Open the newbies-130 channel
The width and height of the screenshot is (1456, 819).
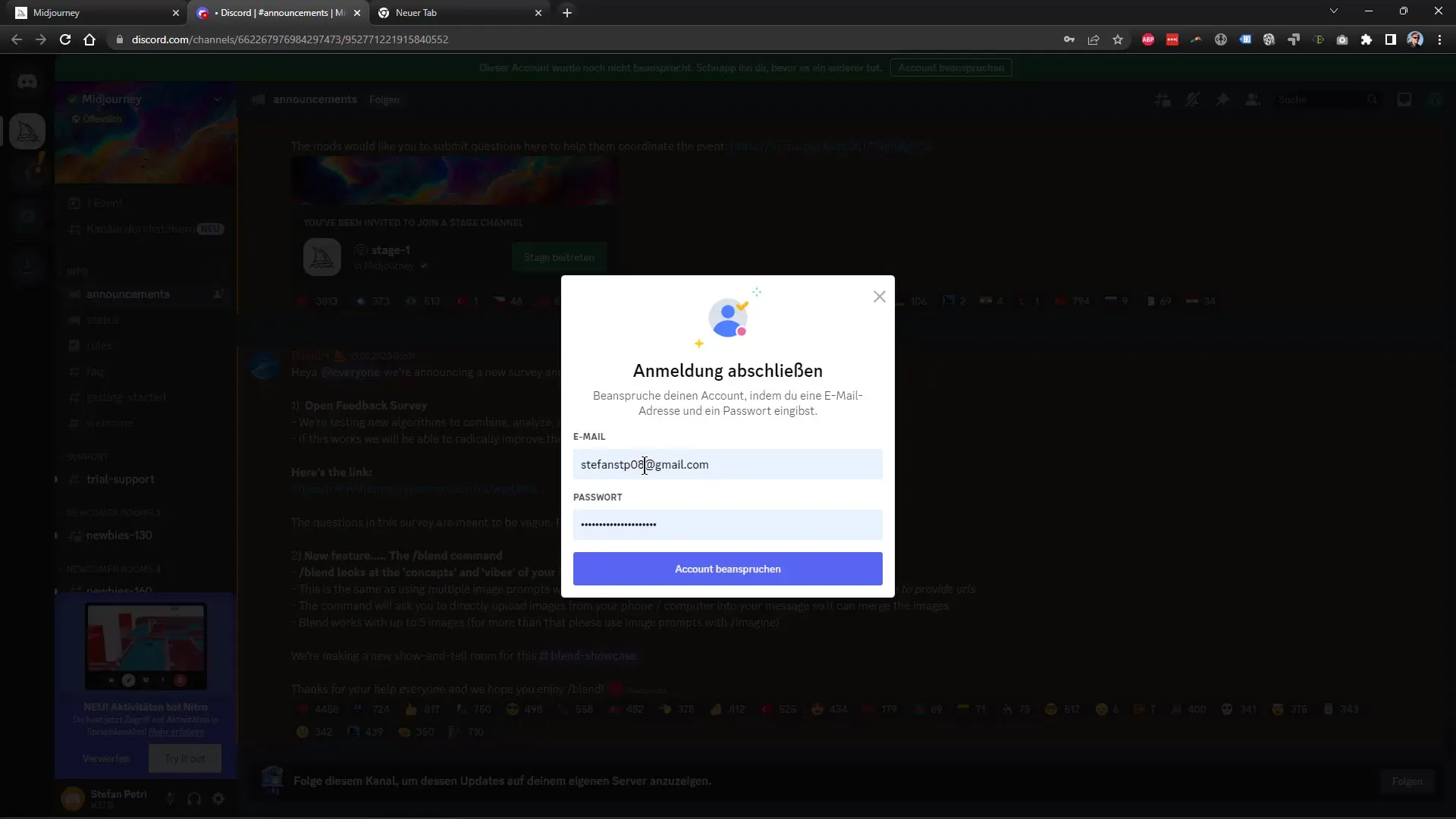tap(146, 535)
